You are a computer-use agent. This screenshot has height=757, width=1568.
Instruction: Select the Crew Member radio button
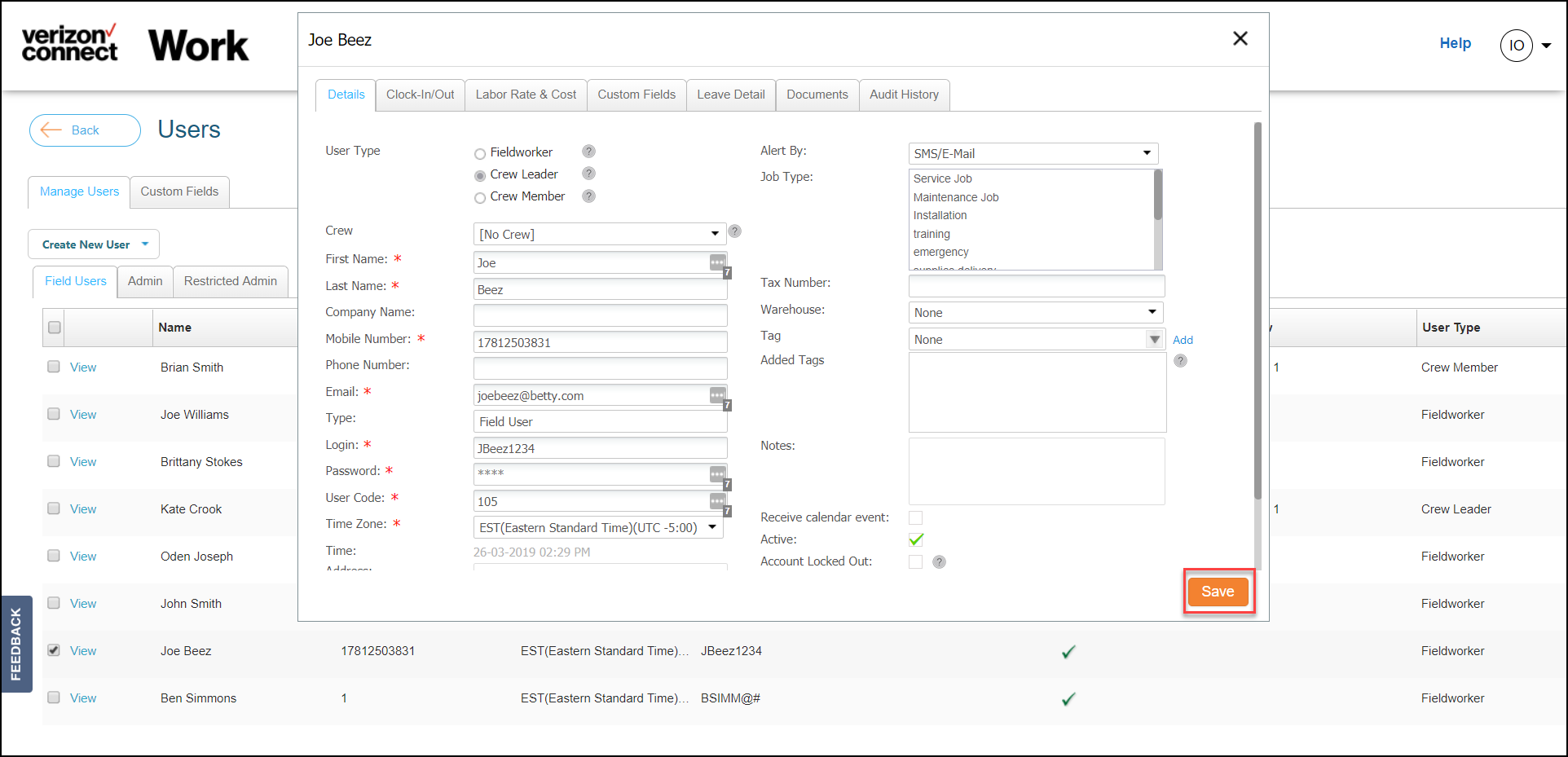480,197
